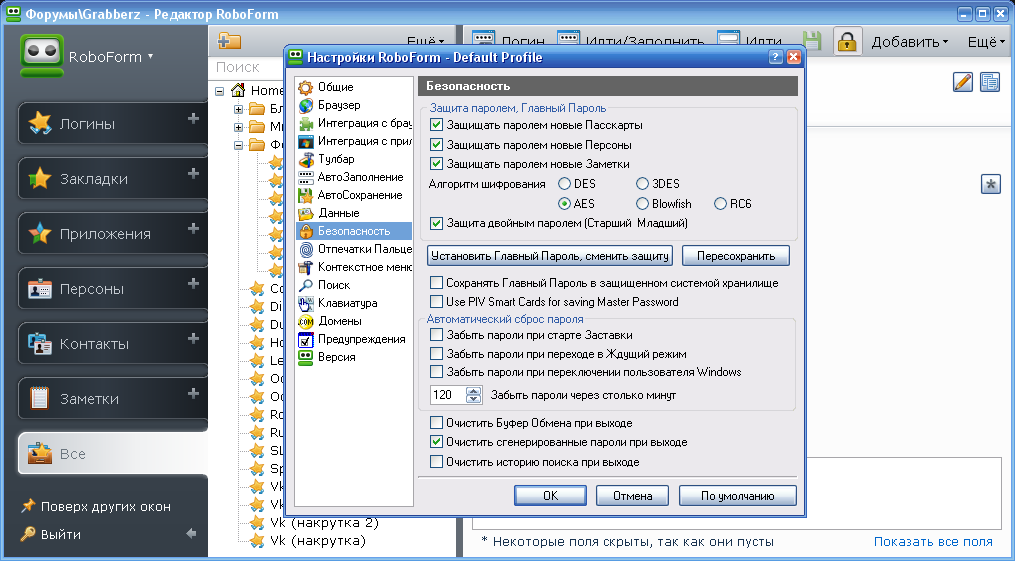Viewport: 1015px width, 561px height.
Task: Select the 3DES encryption radio button
Action: pos(642,184)
